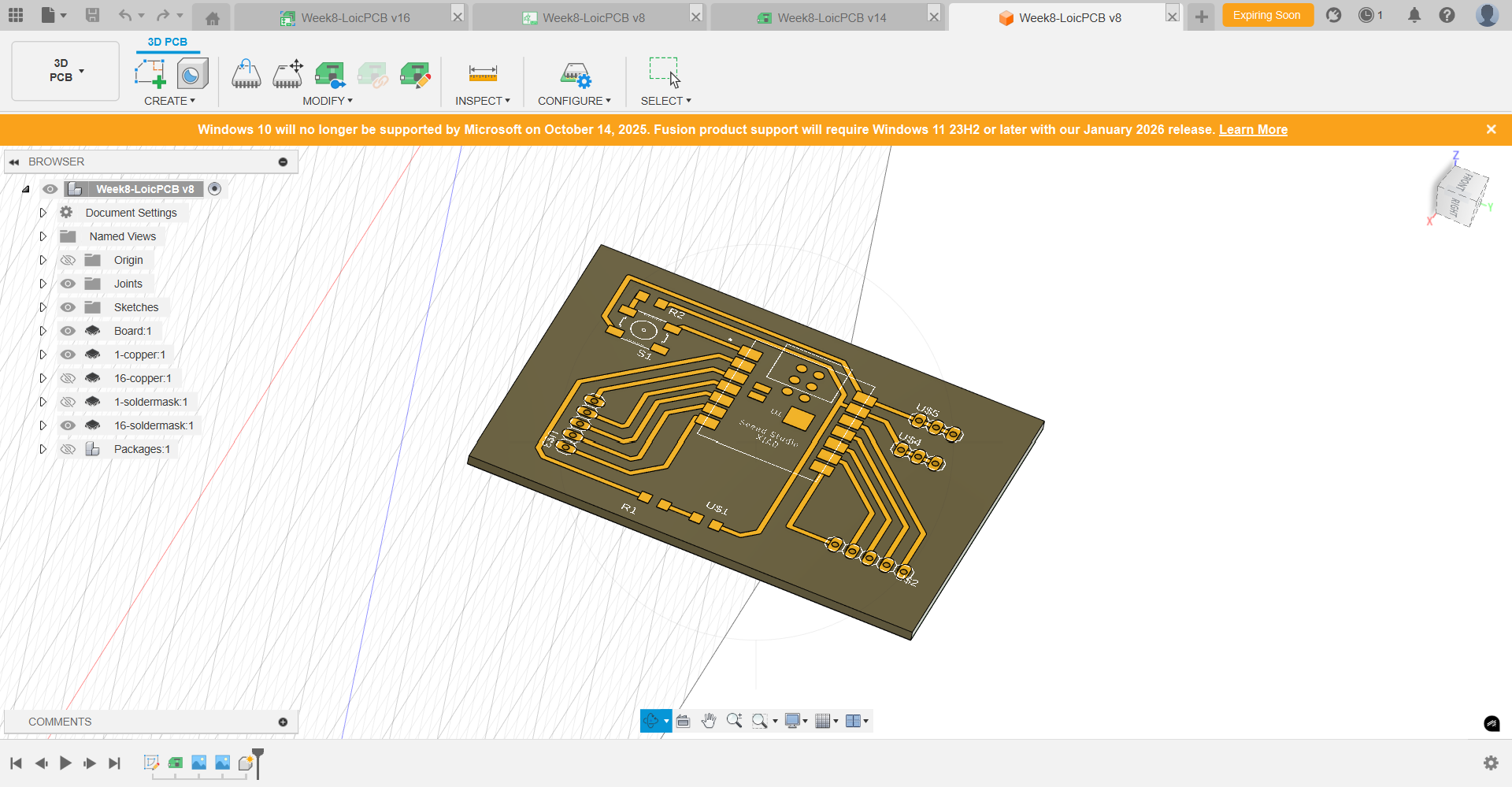Screen dimensions: 1512x787
Task: Open the SELECT dropdown menu
Action: point(665,101)
